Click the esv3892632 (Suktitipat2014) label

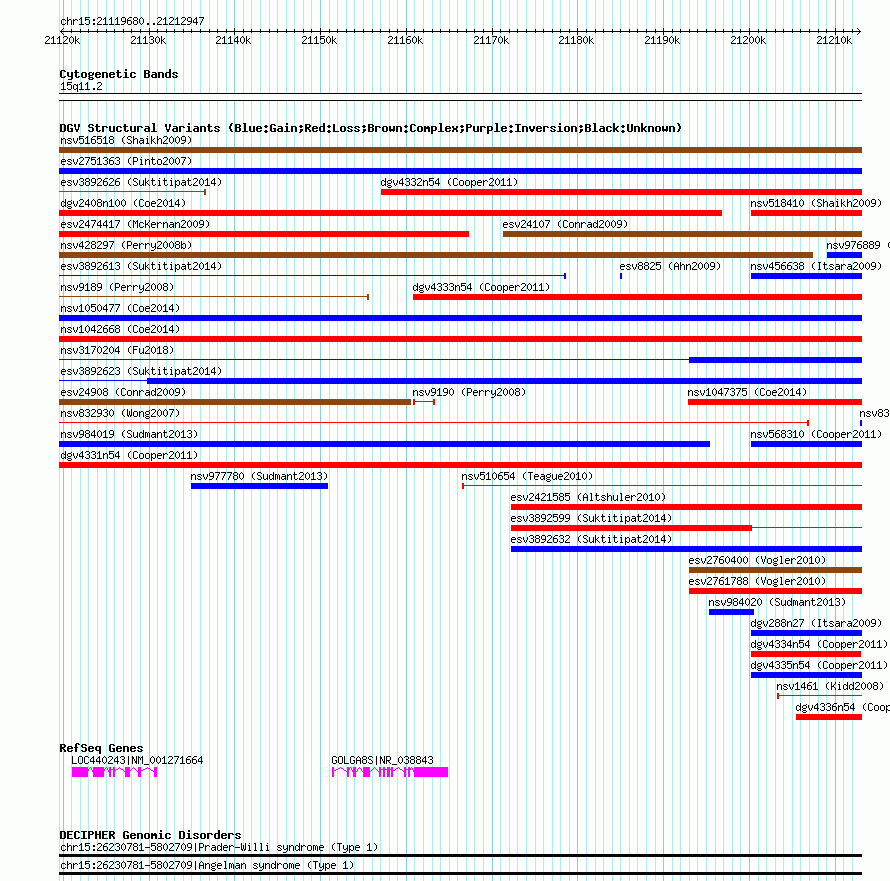(x=591, y=539)
